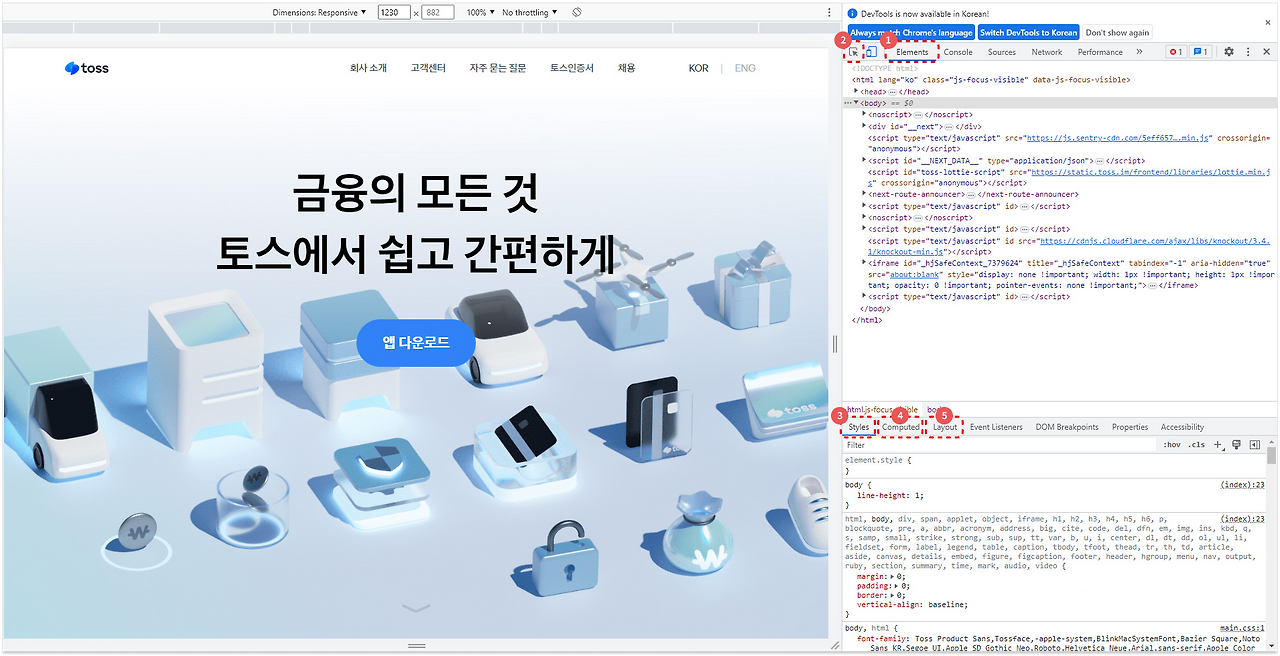
Task: Open the Performance tab
Action: coord(1100,52)
